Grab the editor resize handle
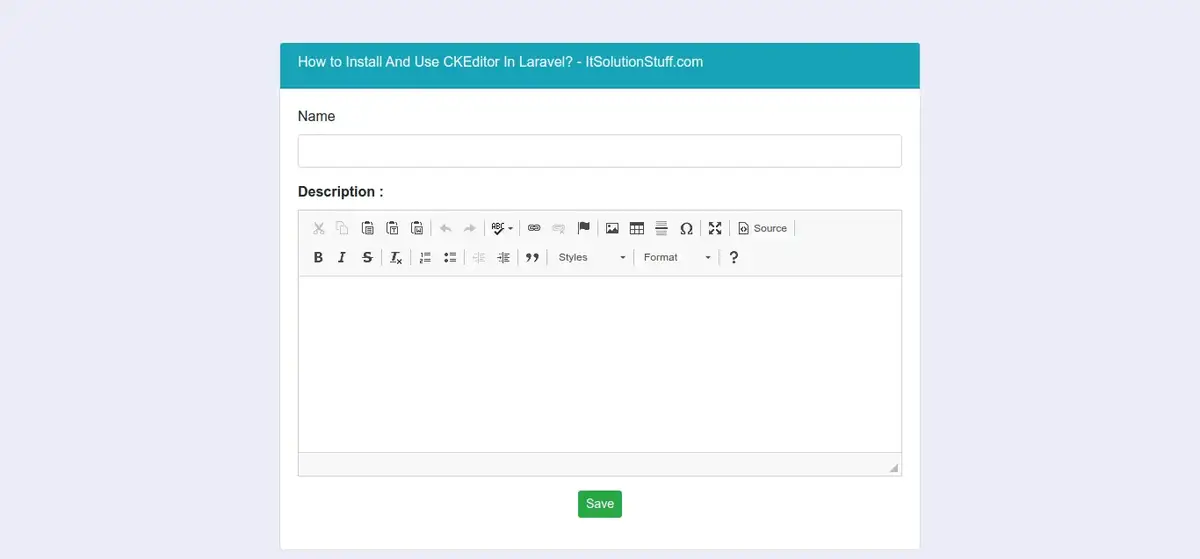This screenshot has height=559, width=1200. click(x=893, y=468)
